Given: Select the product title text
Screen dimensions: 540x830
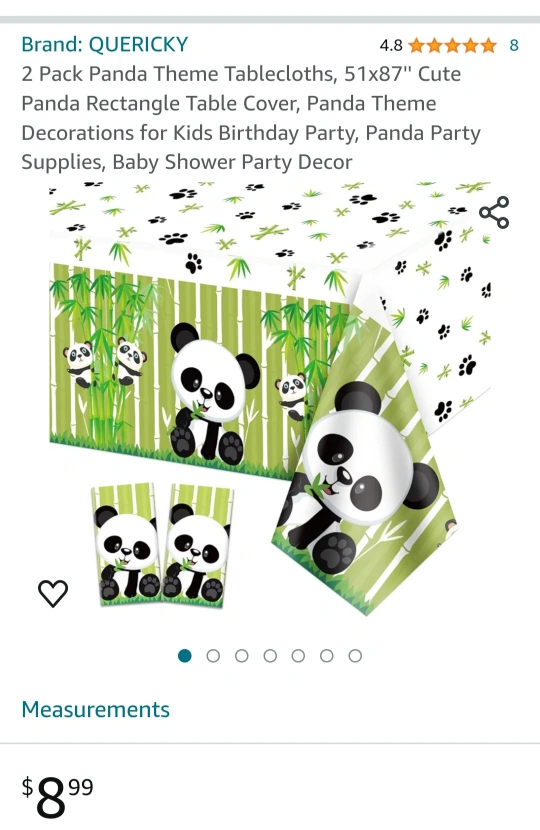Looking at the screenshot, I should coord(251,118).
